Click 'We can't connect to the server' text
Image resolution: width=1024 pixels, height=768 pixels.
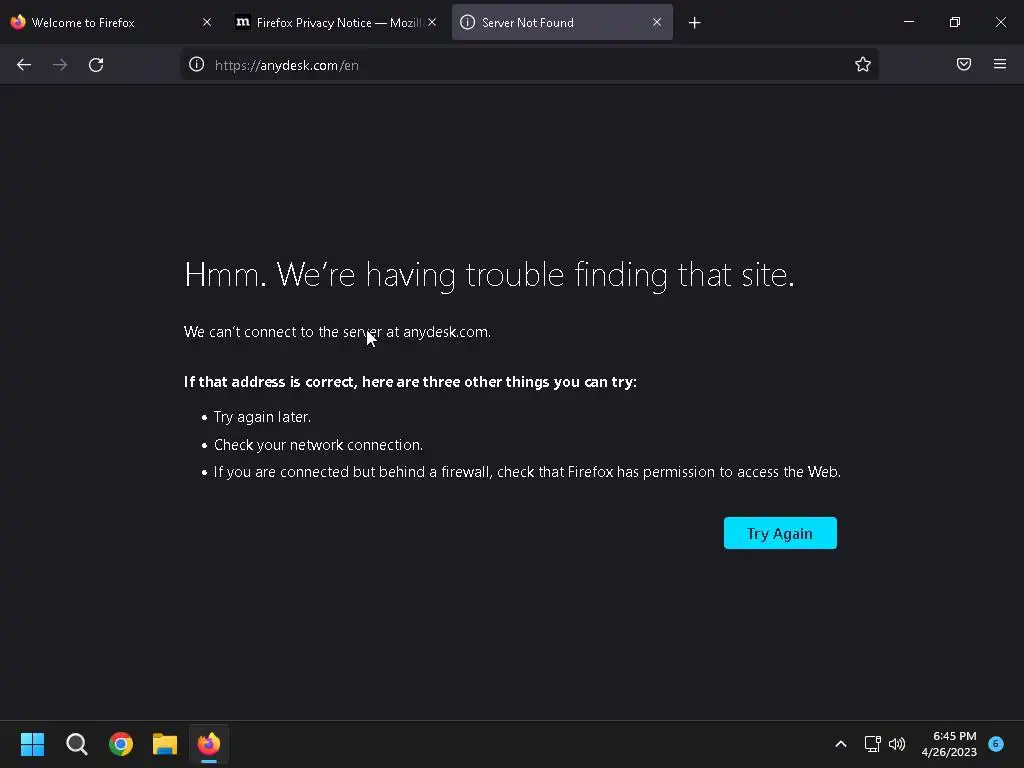tap(337, 332)
